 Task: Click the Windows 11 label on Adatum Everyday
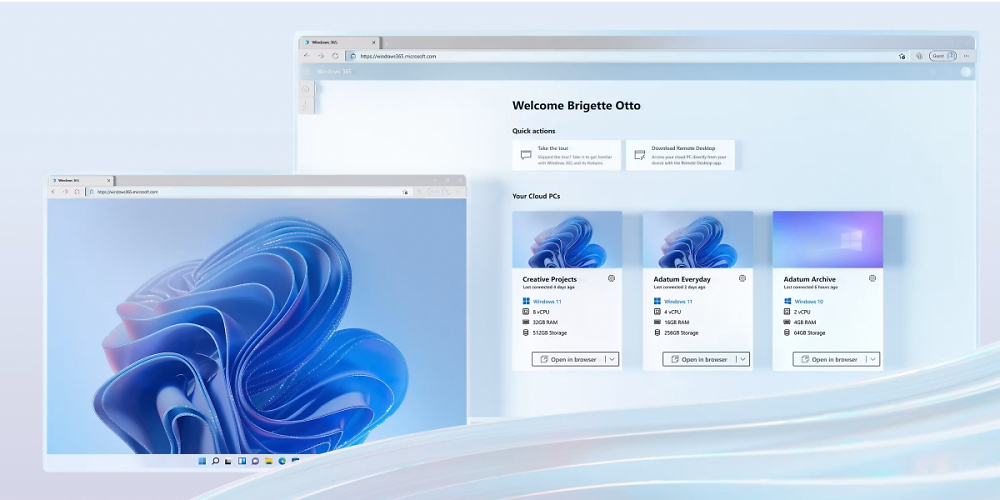(x=678, y=302)
